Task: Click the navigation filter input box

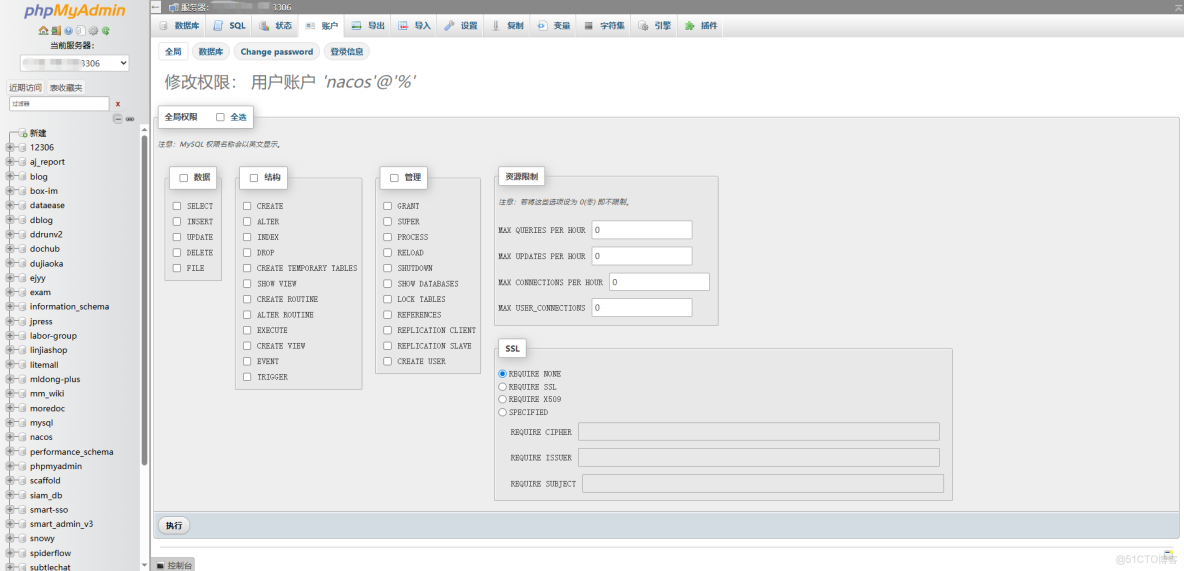Action: coord(59,103)
